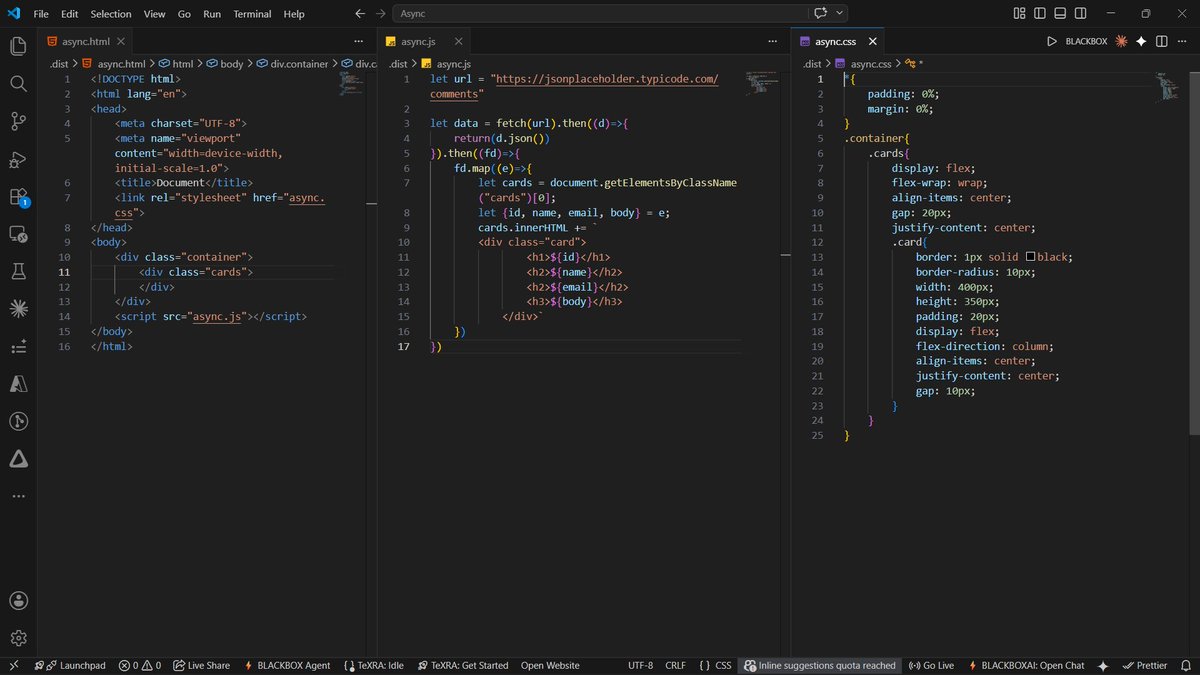This screenshot has width=1200, height=675.
Task: Open the Azure view in the activity bar
Action: point(18,384)
